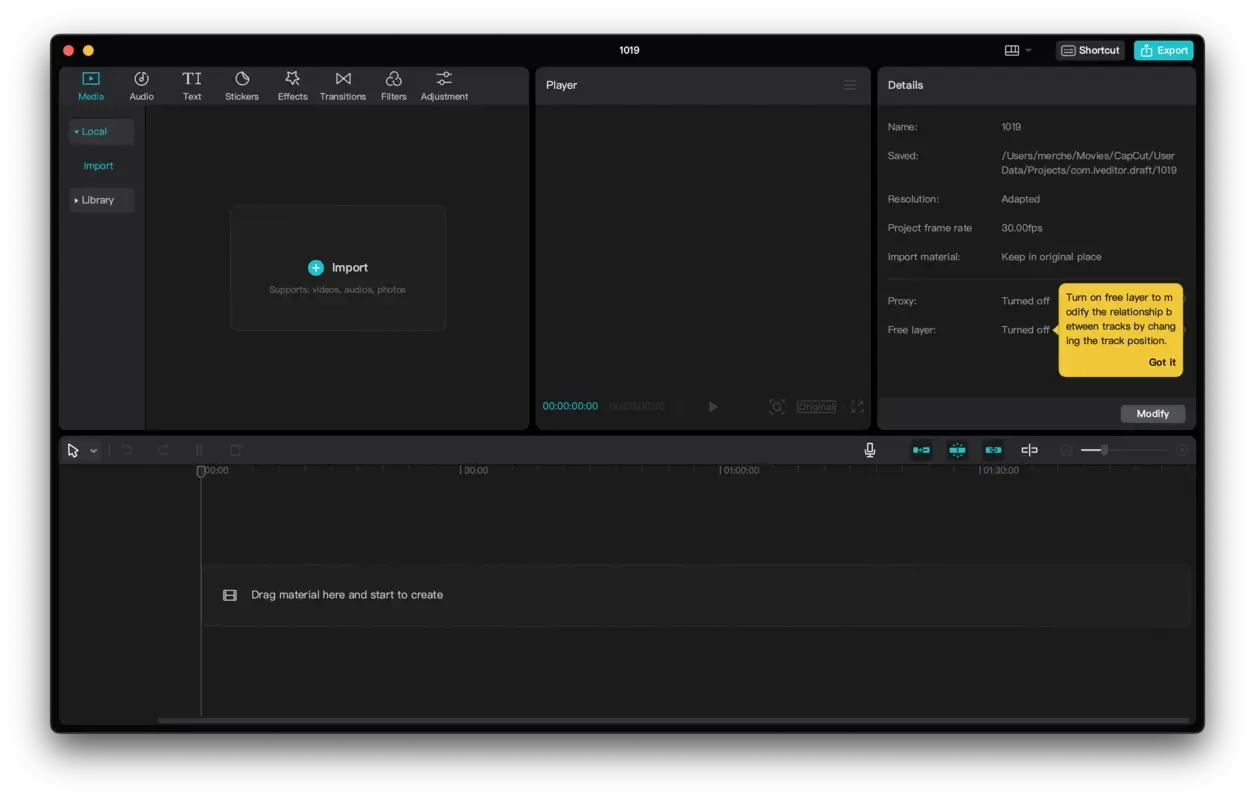Click the current timecode 00:00:00:00
This screenshot has width=1255, height=800.
click(x=570, y=407)
